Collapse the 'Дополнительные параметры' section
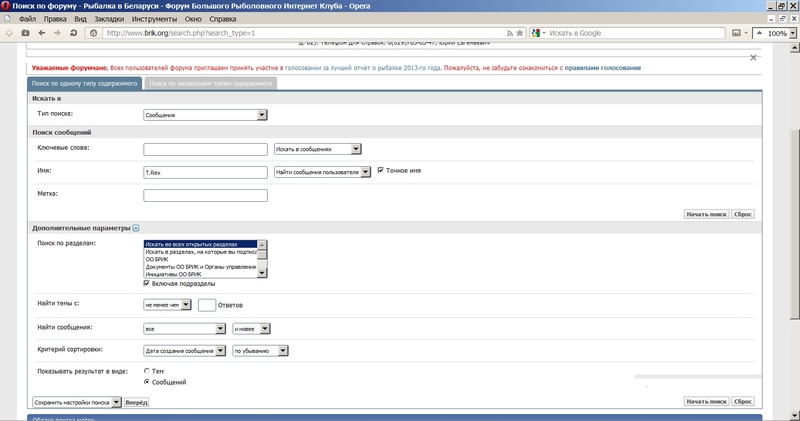Image resolution: width=800 pixels, height=421 pixels. pyautogui.click(x=136, y=229)
